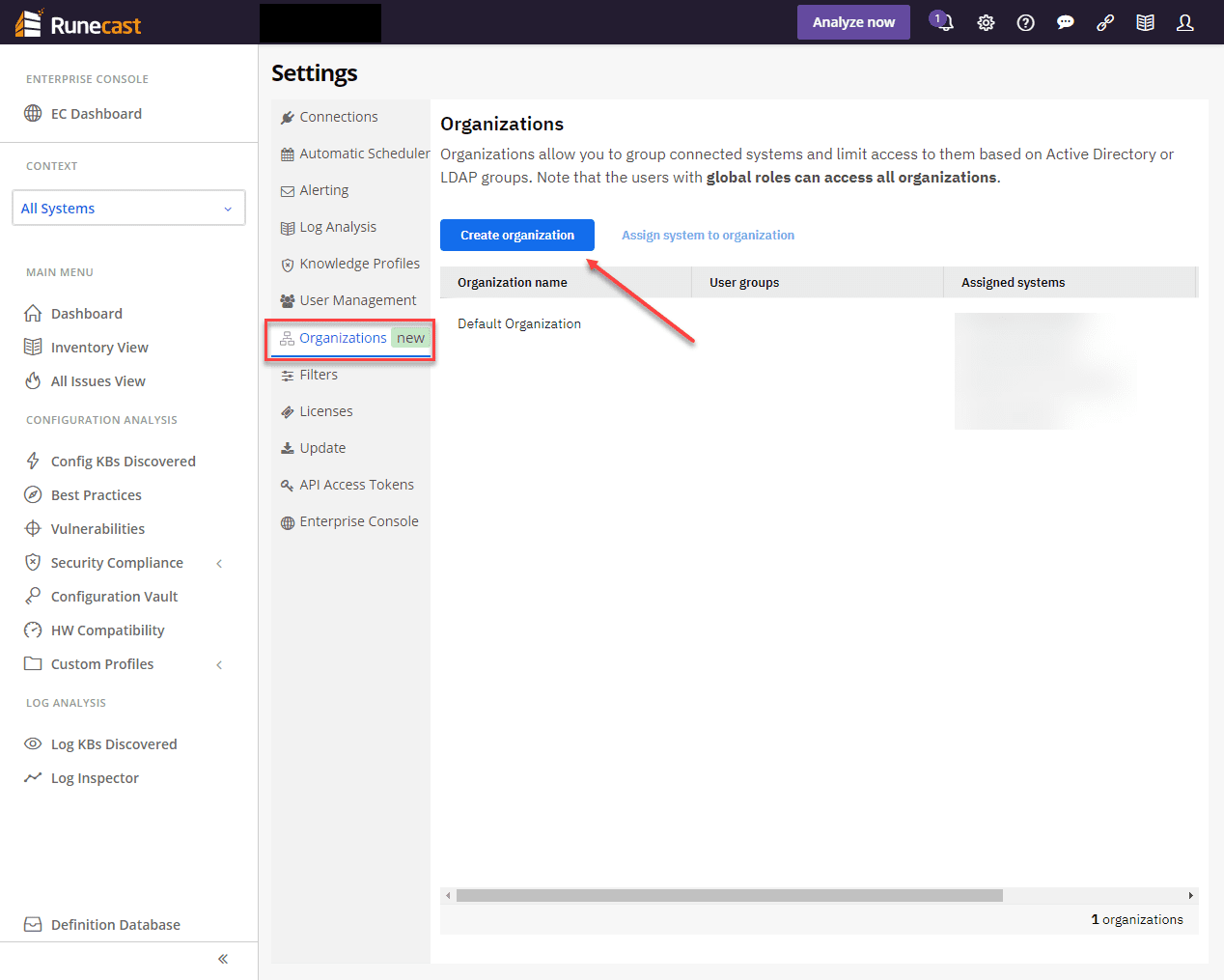Click the Connections plug icon
Screen dimensions: 1224x980
click(x=287, y=118)
